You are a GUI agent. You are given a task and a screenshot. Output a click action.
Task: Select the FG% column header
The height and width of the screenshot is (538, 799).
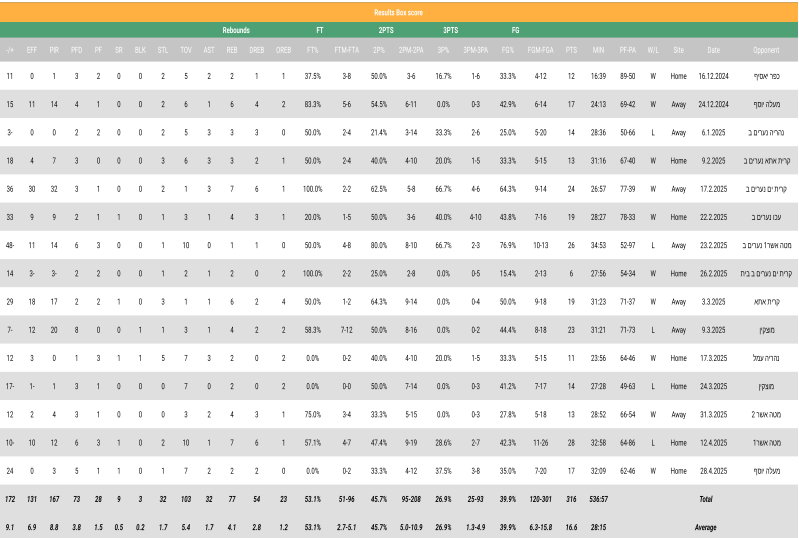[x=508, y=50]
